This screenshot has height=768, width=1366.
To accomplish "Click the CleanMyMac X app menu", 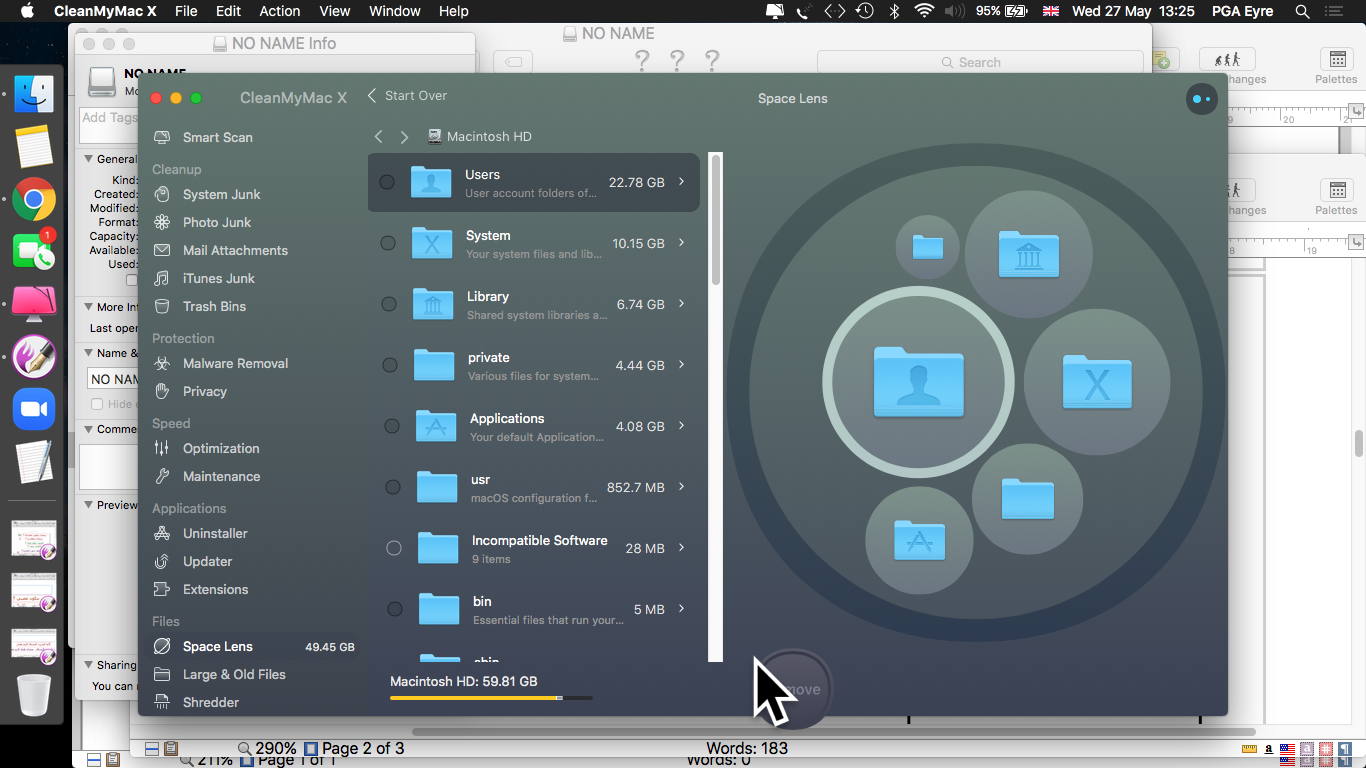I will [x=107, y=11].
